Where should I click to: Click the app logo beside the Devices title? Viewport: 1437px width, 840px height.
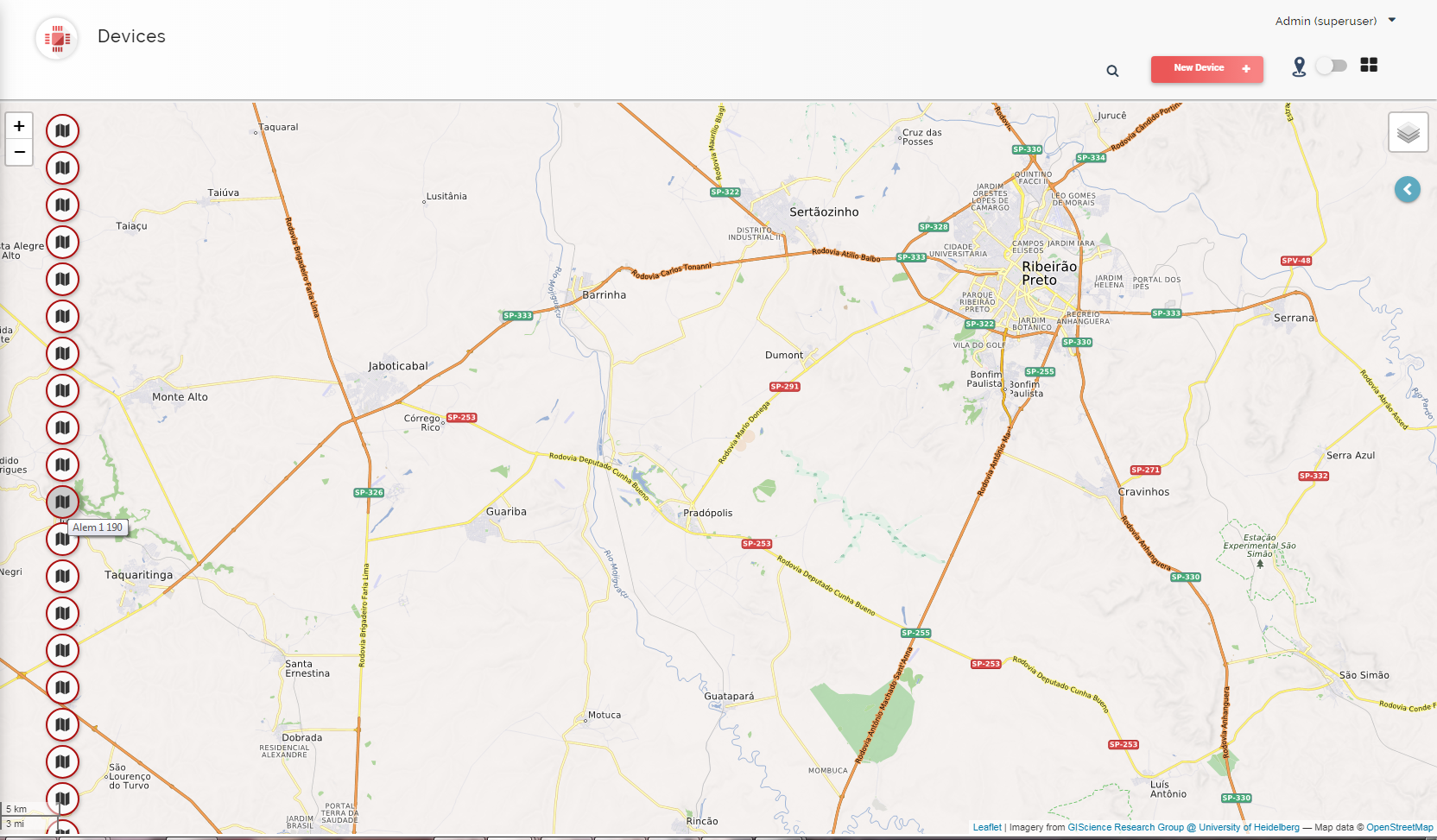point(56,38)
